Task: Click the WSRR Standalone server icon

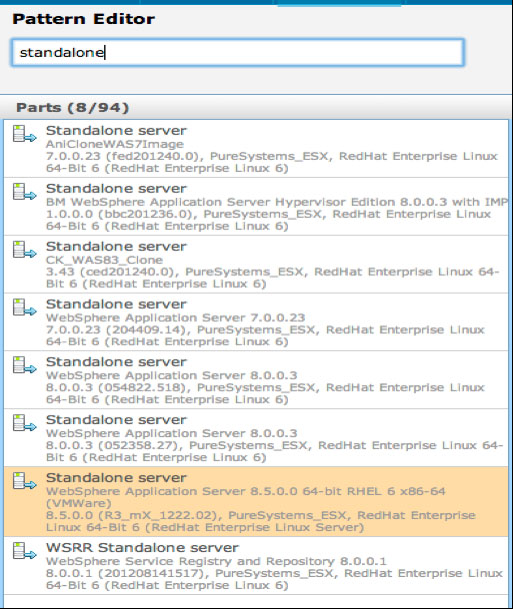Action: pyautogui.click(x=24, y=551)
